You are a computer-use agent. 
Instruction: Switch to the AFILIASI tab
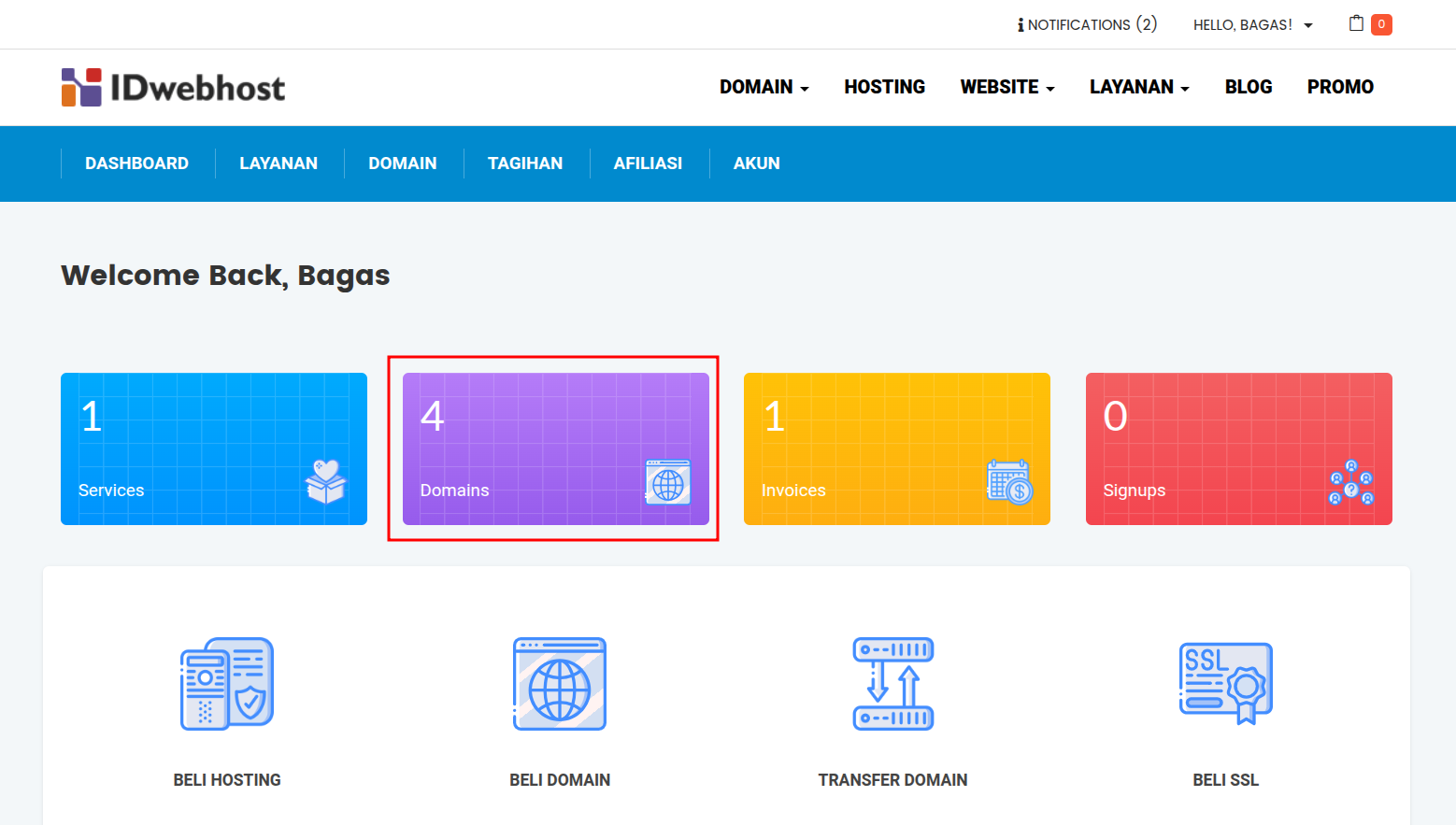coord(648,164)
